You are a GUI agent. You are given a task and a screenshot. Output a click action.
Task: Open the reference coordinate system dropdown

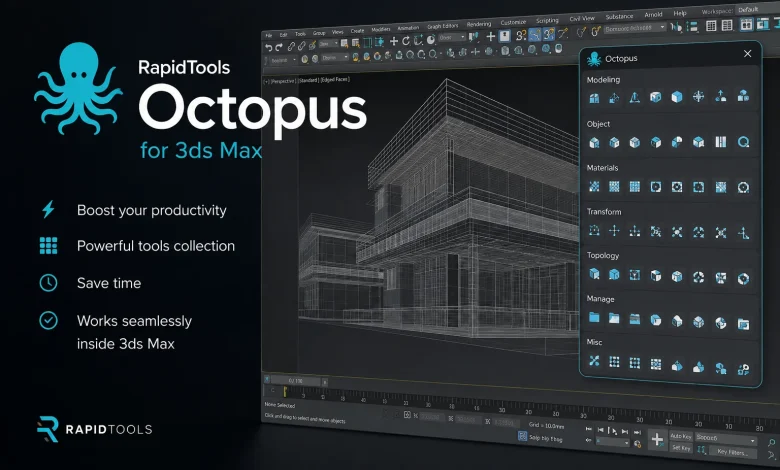tap(451, 37)
